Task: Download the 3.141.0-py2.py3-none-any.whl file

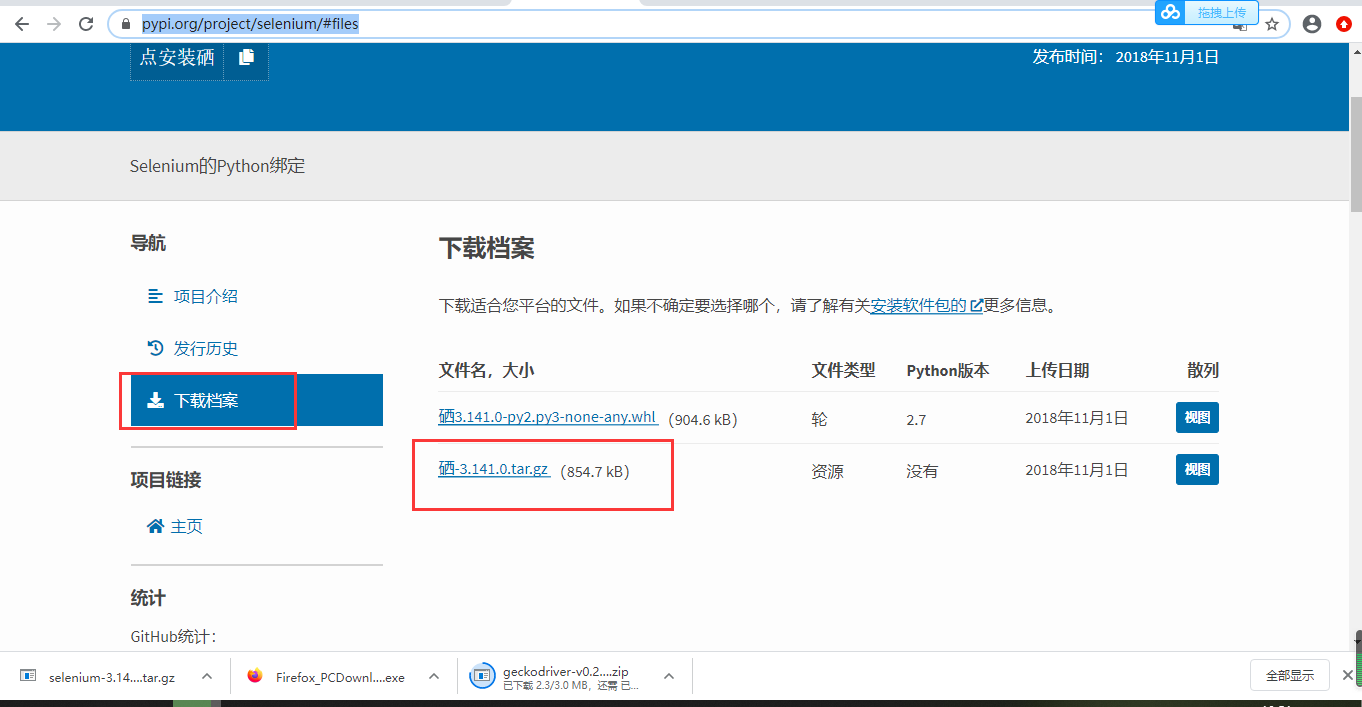Action: (x=548, y=417)
